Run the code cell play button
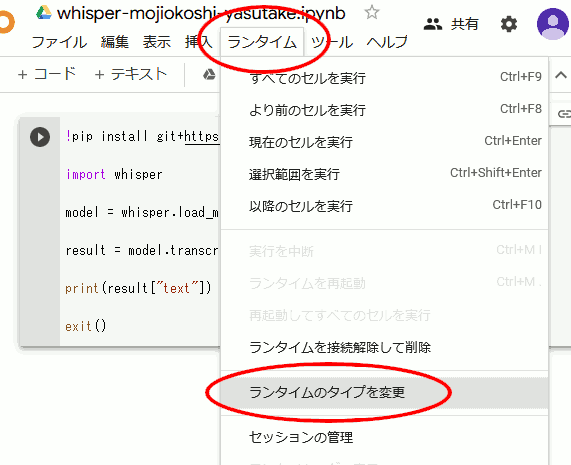Viewport: 571px width, 465px height. [40, 137]
